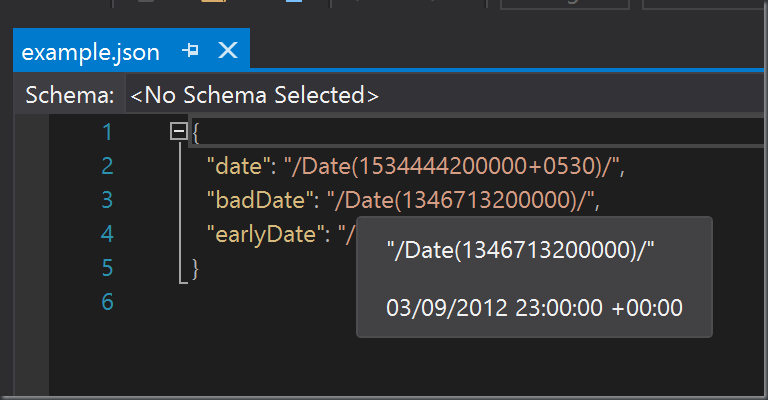Click line number 6 in gutter

click(x=107, y=302)
